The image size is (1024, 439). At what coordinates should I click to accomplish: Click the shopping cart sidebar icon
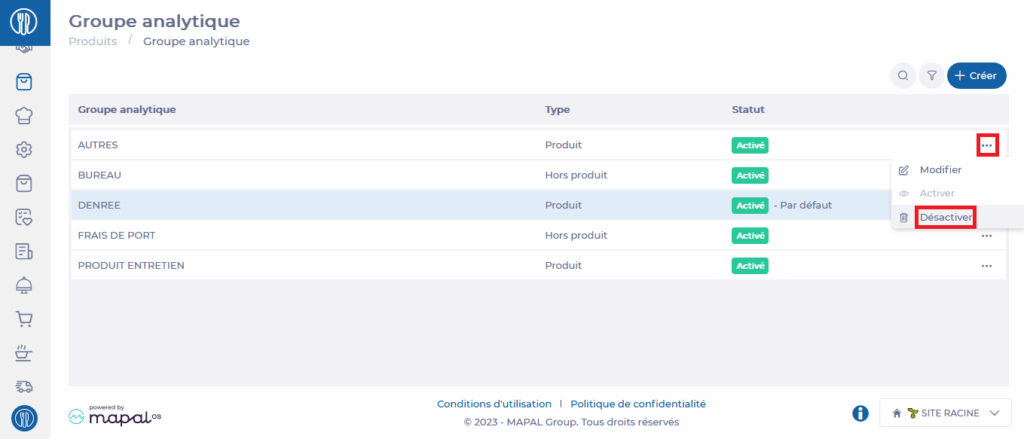coord(25,319)
